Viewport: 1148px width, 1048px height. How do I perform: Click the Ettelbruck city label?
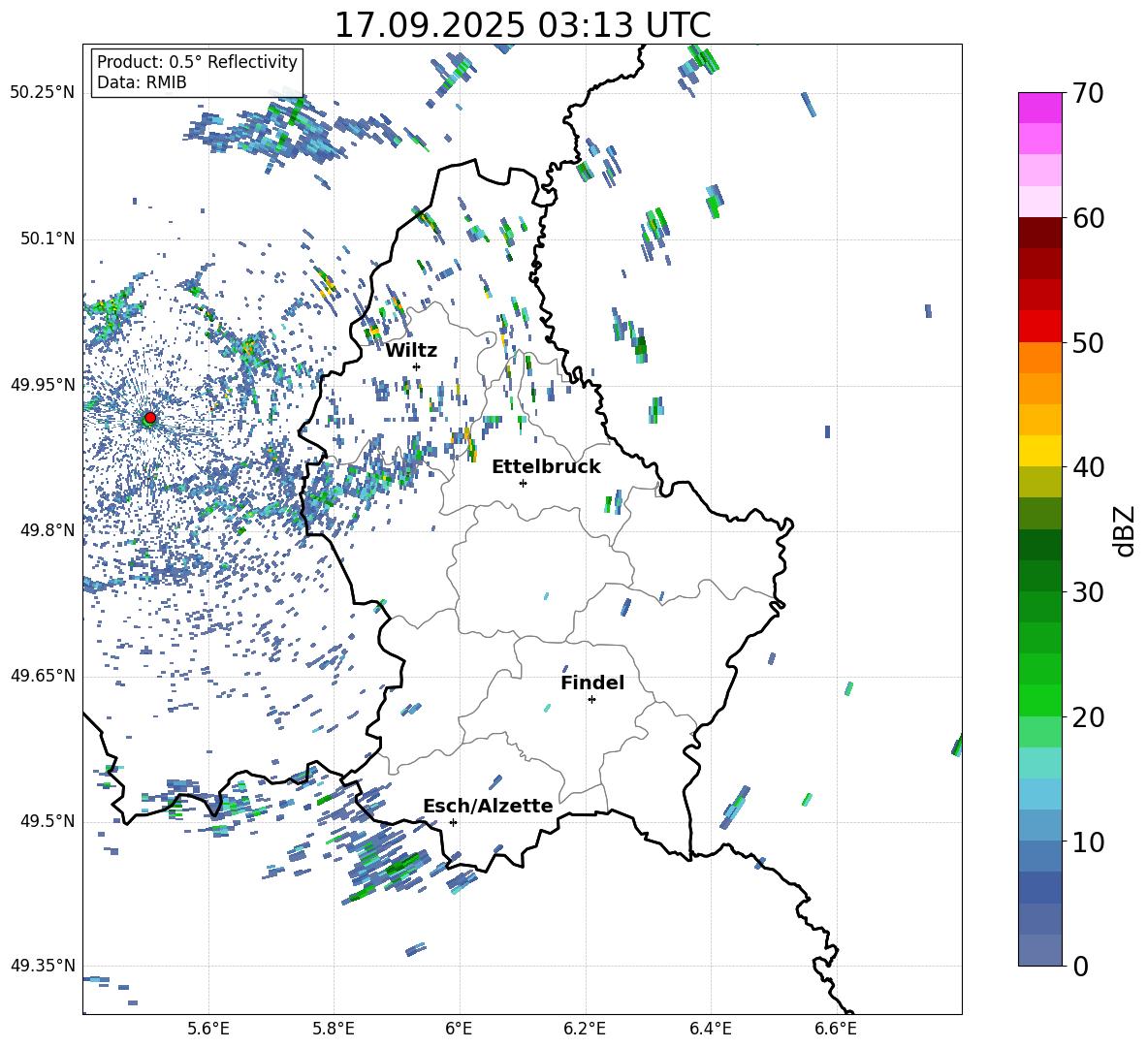[546, 466]
